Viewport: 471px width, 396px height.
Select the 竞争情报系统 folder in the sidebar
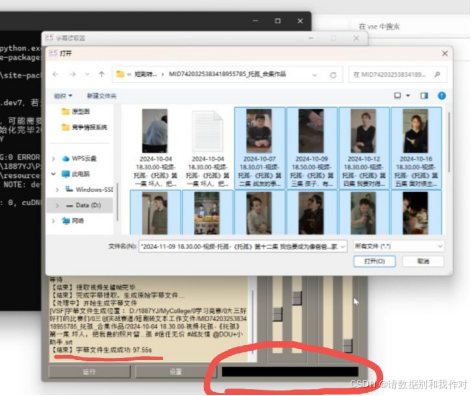coord(85,127)
